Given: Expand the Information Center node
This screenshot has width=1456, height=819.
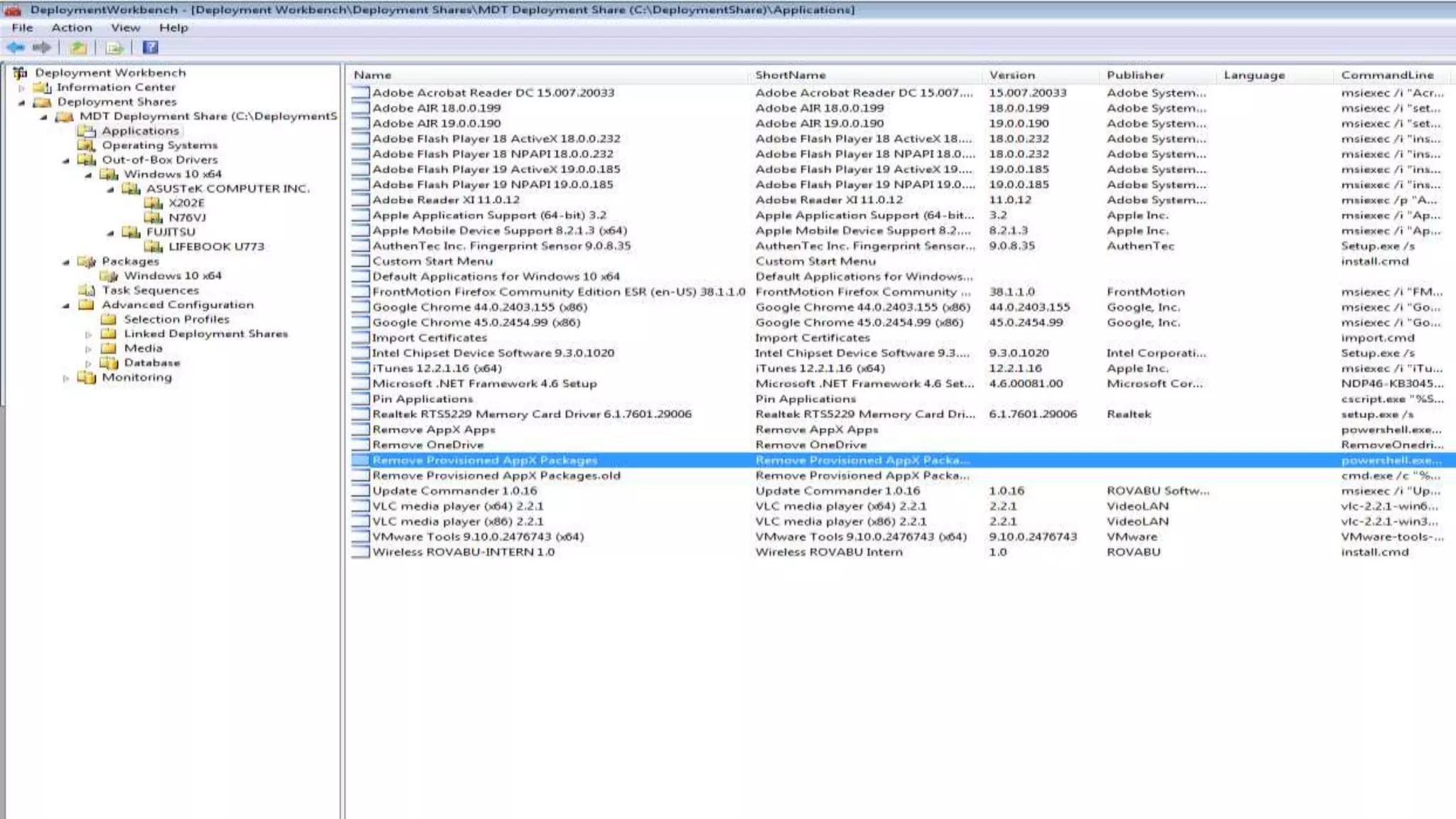Looking at the screenshot, I should coord(21,88).
